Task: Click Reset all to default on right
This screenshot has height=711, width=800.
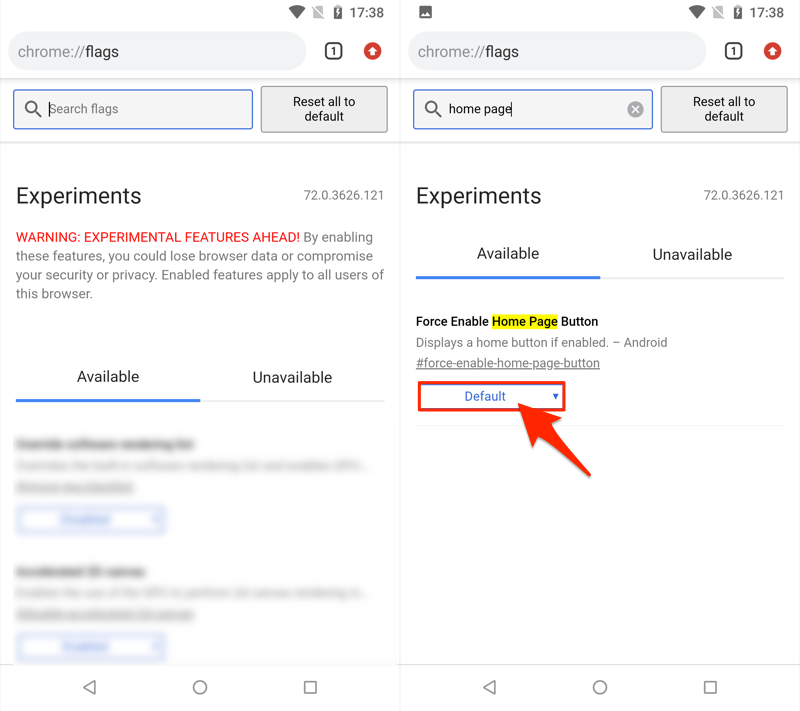Action: click(724, 109)
